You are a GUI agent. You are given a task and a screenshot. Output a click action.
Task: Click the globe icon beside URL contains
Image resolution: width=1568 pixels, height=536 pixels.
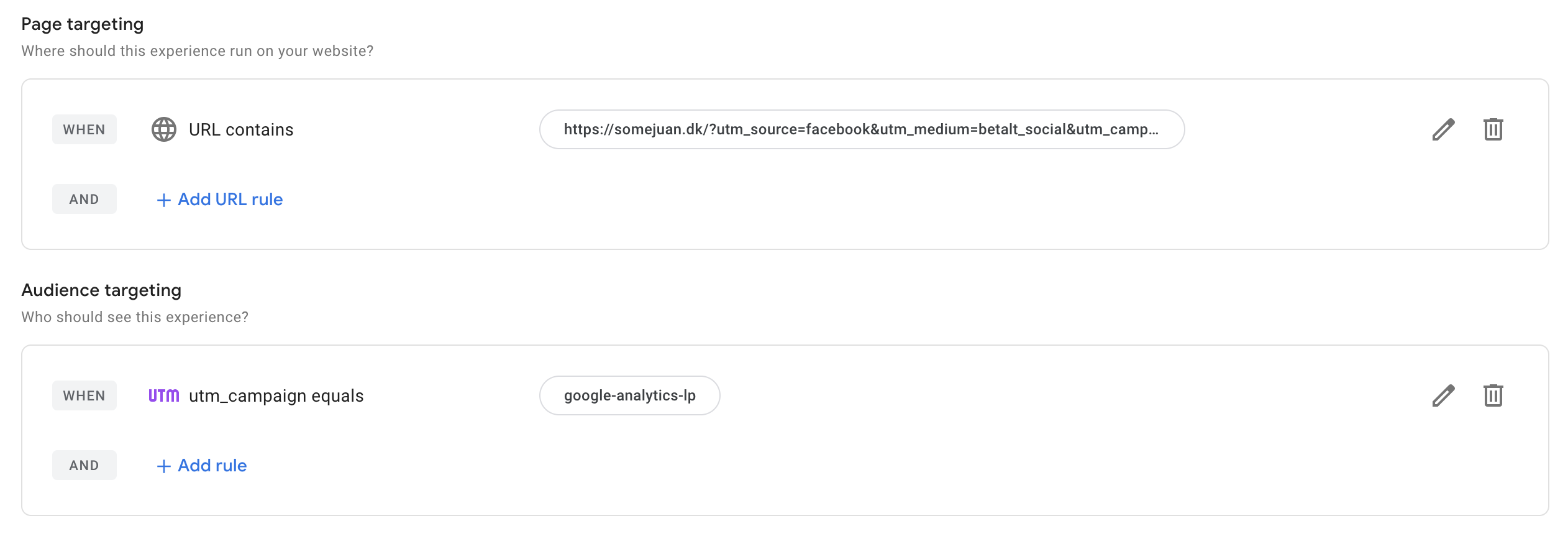pos(164,129)
